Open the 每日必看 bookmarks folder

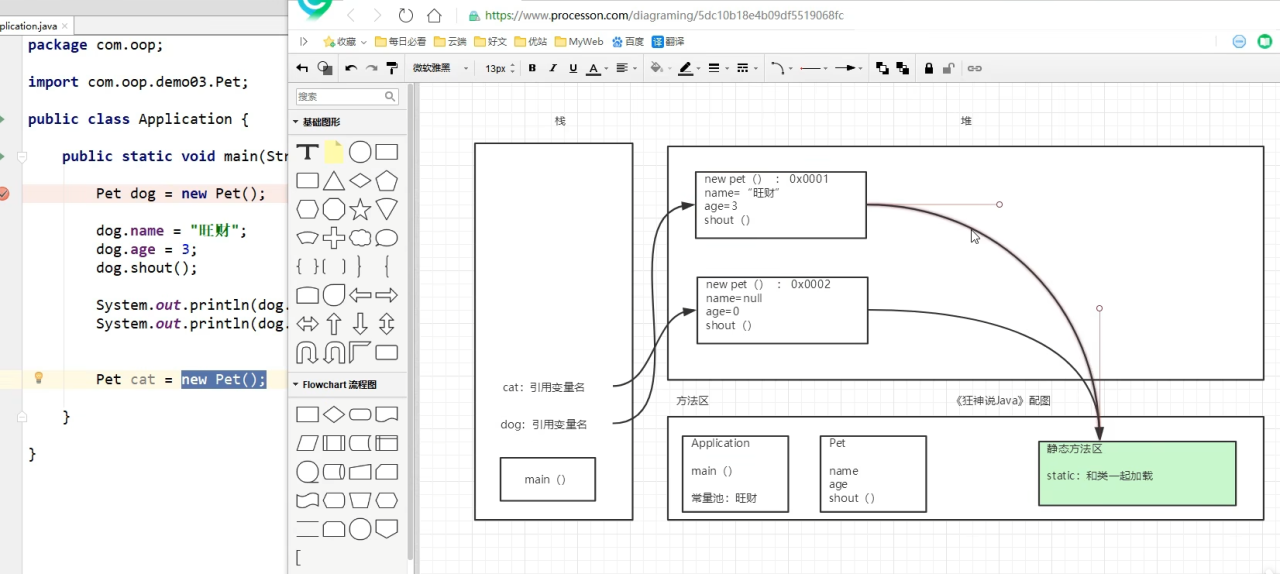[400, 42]
